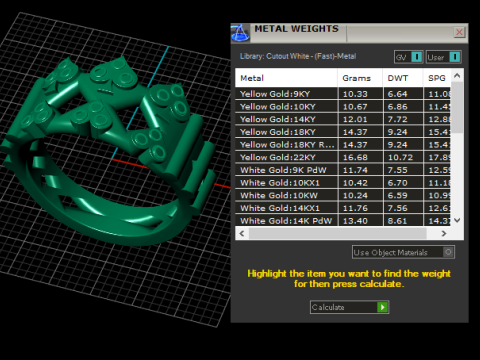The image size is (480, 360).
Task: Sort by the Grams column header
Action: pyautogui.click(x=360, y=78)
